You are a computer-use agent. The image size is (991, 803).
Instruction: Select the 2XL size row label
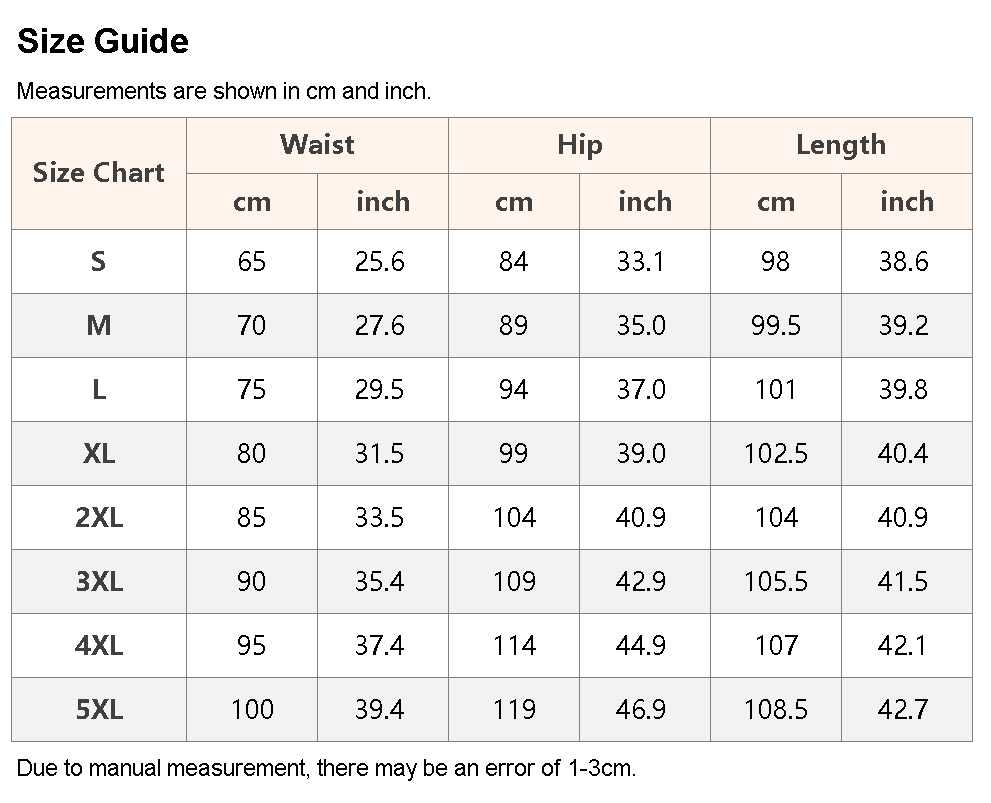pos(99,517)
